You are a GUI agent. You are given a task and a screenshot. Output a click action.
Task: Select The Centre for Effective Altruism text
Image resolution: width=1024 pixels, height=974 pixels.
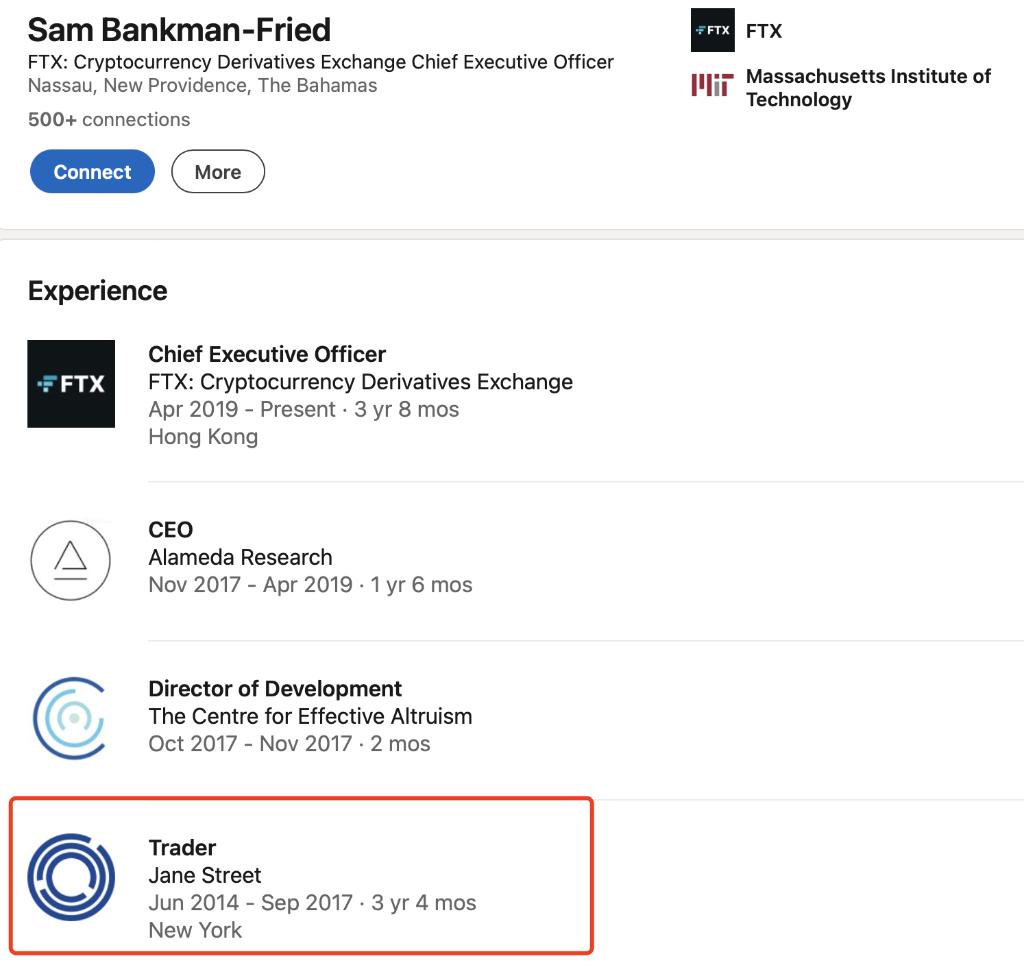(310, 716)
